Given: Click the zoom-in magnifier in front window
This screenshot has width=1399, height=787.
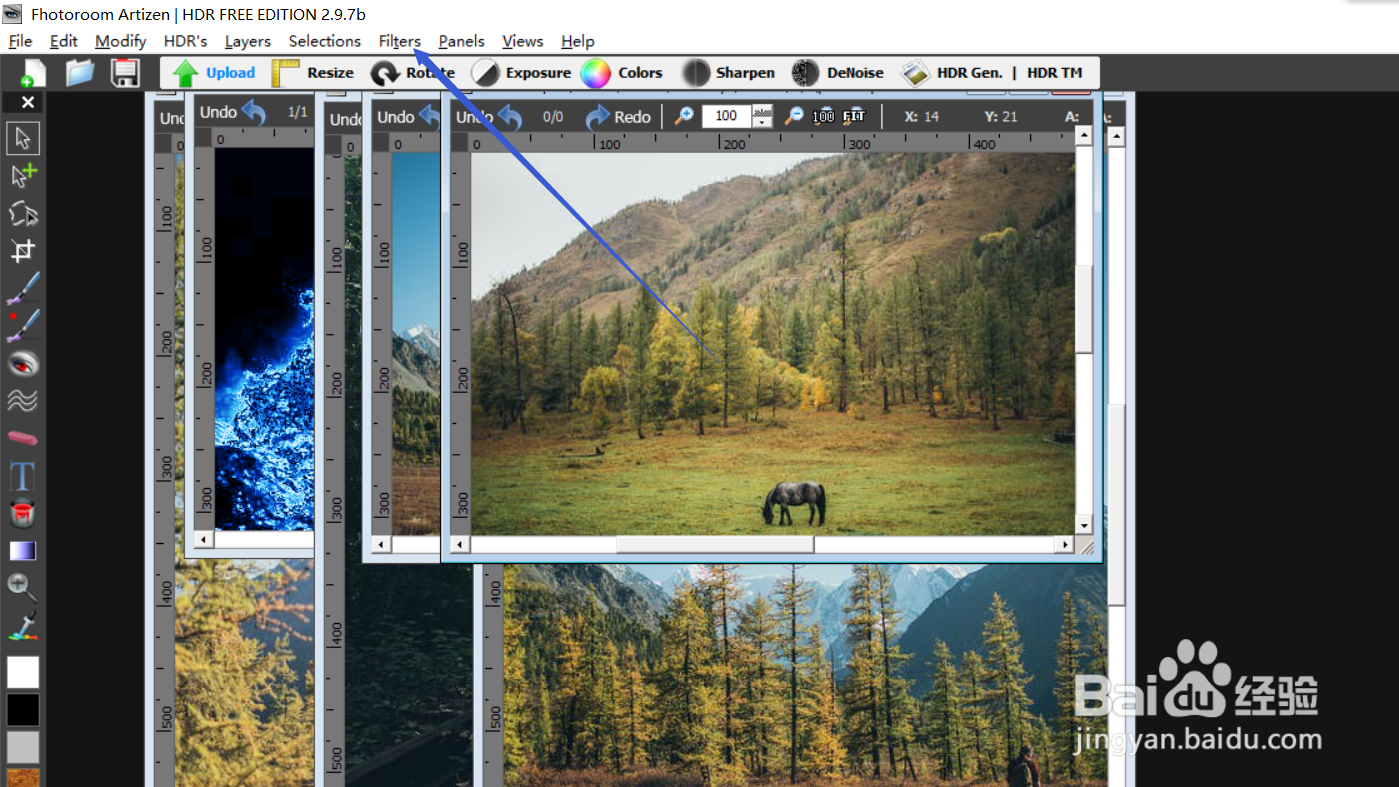Looking at the screenshot, I should coord(684,116).
